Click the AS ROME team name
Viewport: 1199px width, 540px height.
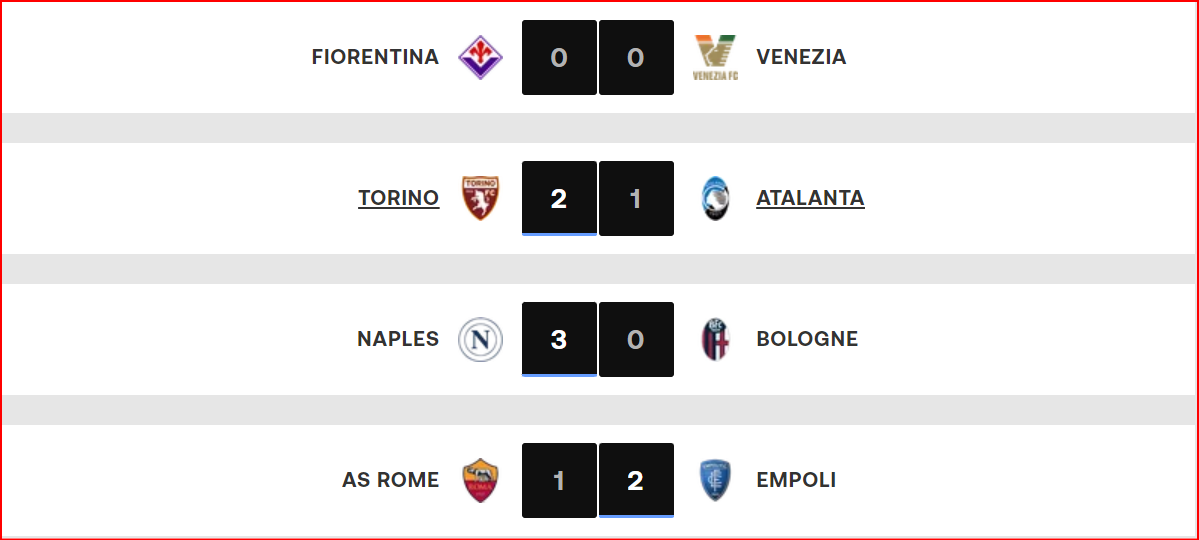point(391,480)
